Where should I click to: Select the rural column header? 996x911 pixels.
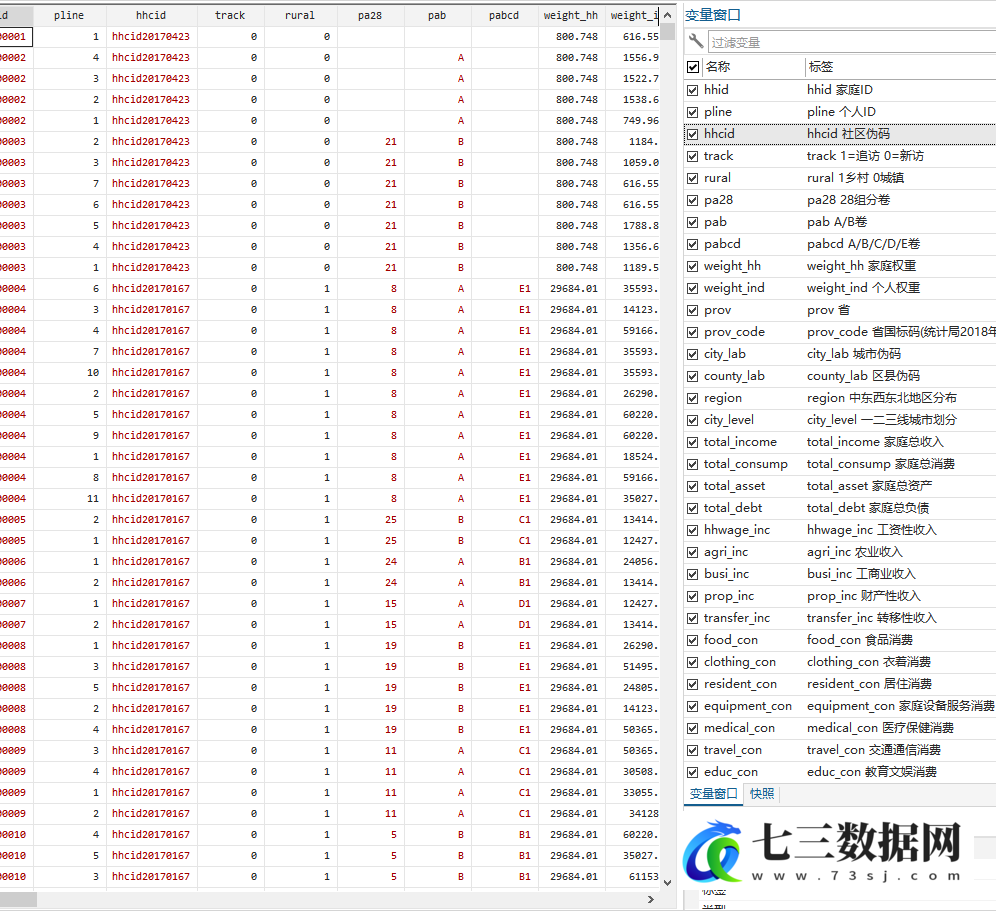[300, 15]
